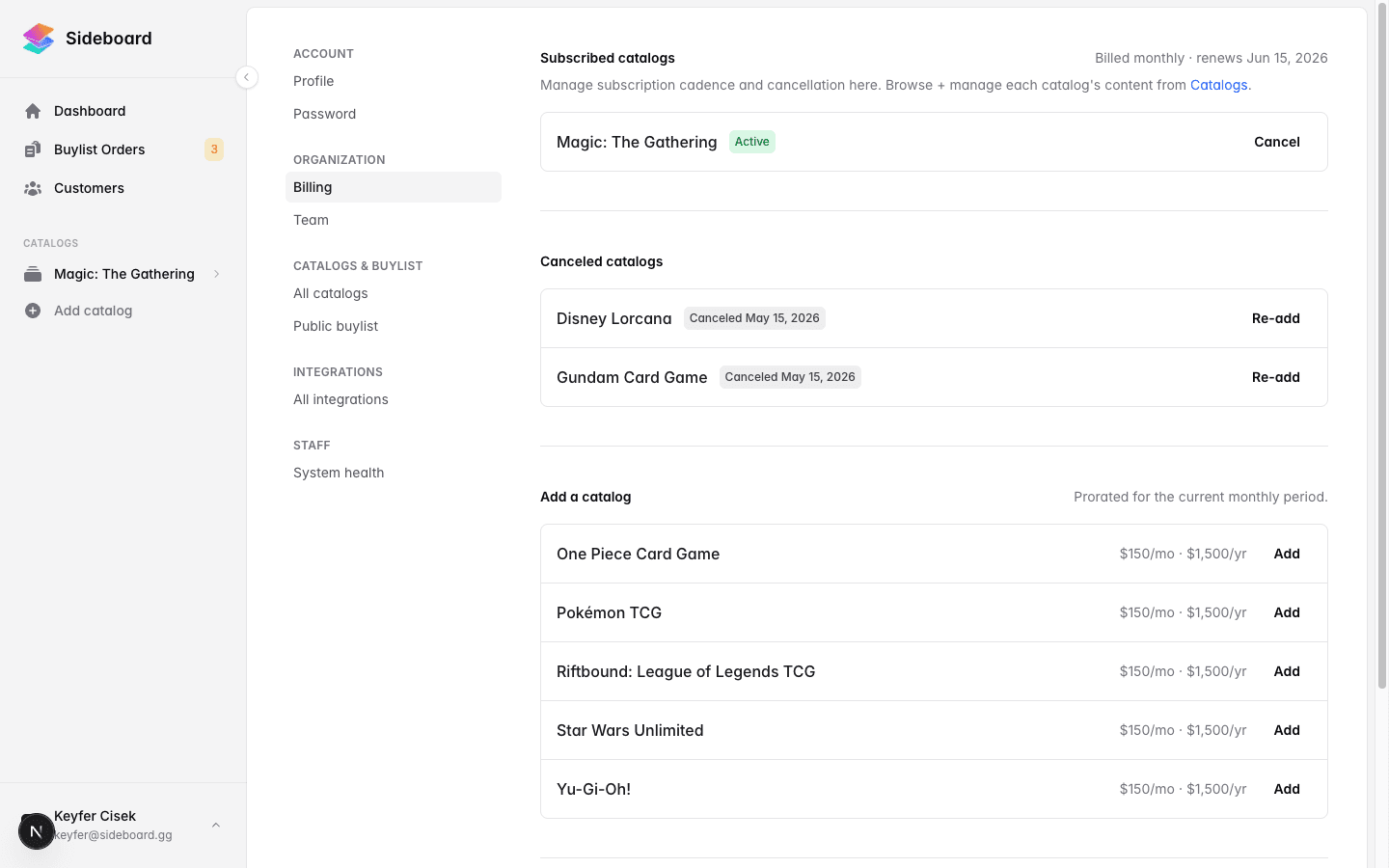This screenshot has width=1389, height=868.
Task: Go to Password settings
Action: [x=394, y=114]
